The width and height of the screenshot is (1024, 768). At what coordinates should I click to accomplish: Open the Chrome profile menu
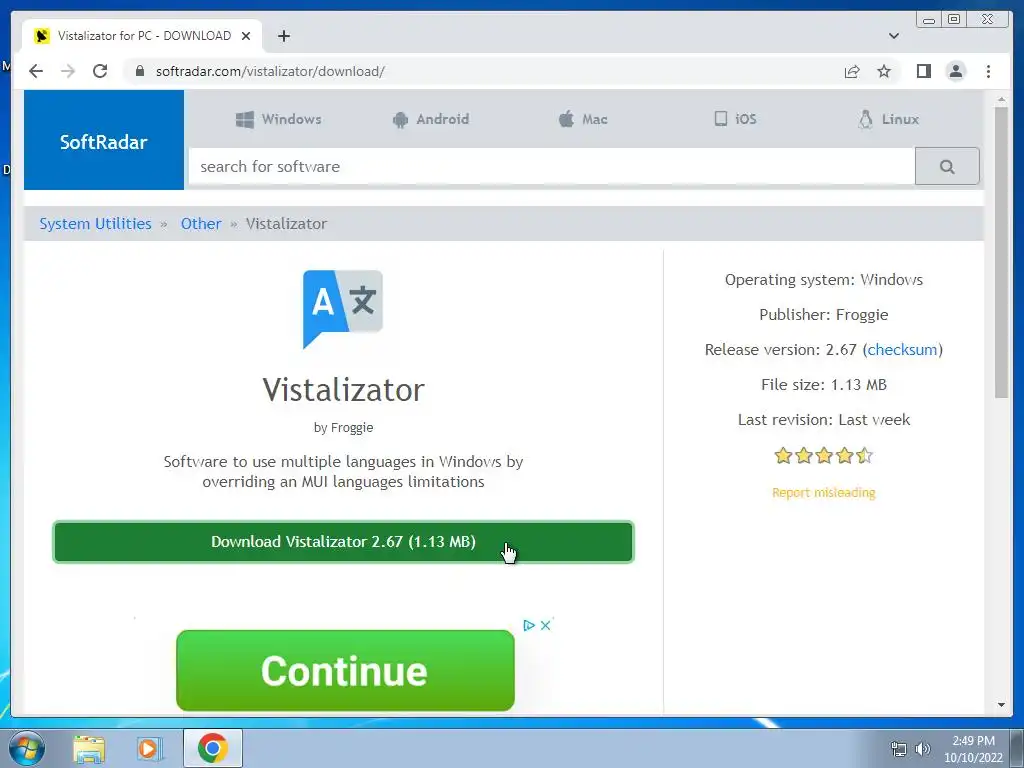tap(955, 71)
